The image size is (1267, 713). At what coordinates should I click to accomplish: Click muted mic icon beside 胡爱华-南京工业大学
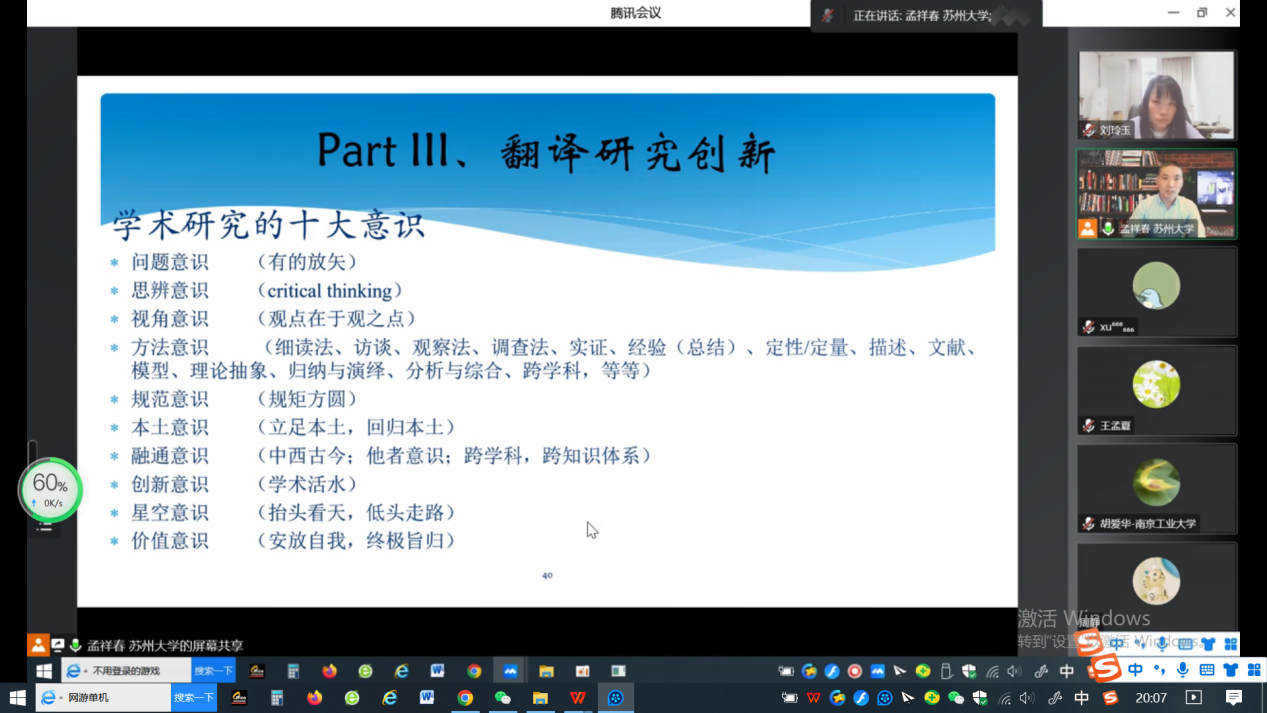tap(1089, 523)
